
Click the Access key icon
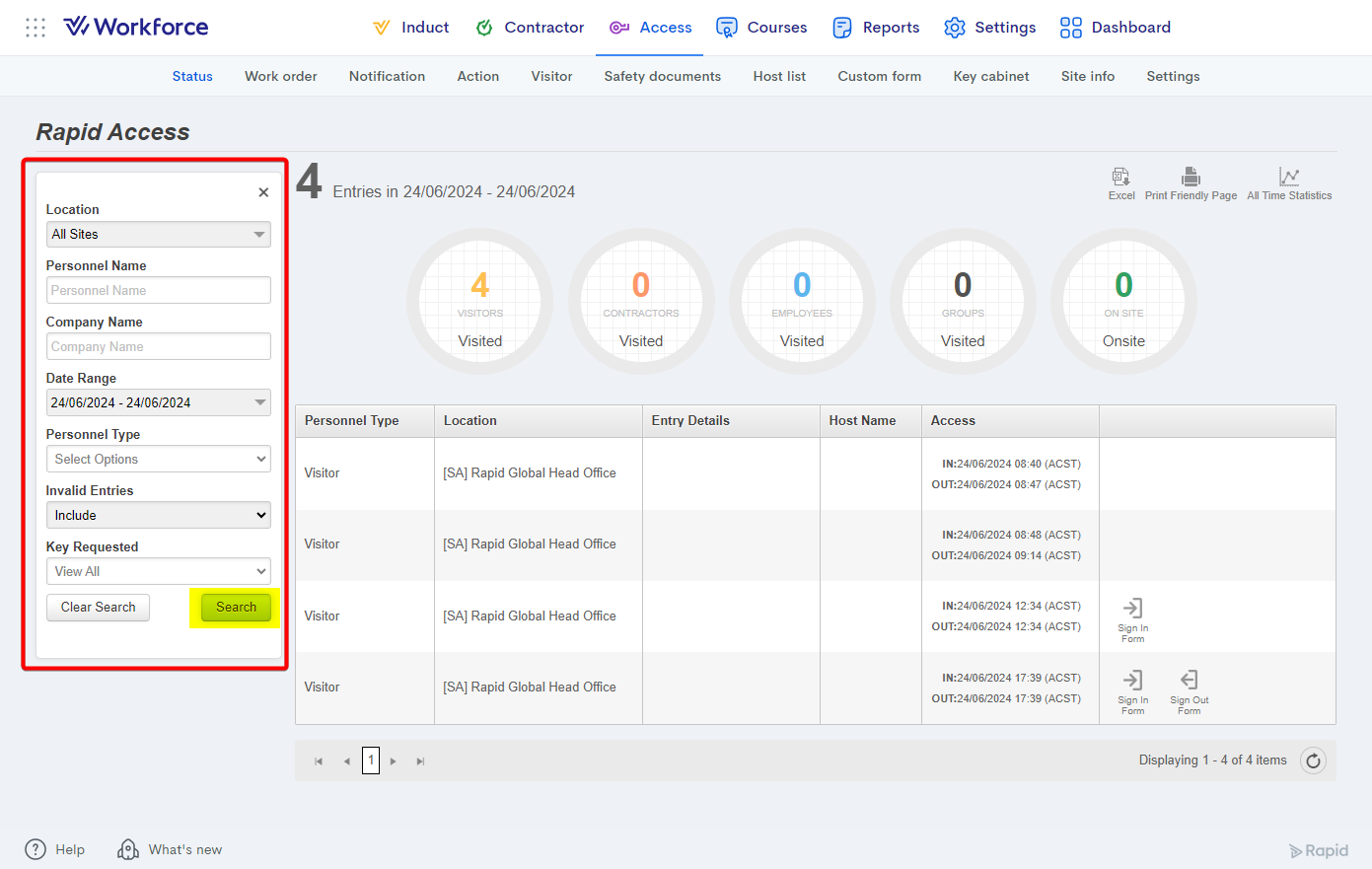pyautogui.click(x=619, y=28)
